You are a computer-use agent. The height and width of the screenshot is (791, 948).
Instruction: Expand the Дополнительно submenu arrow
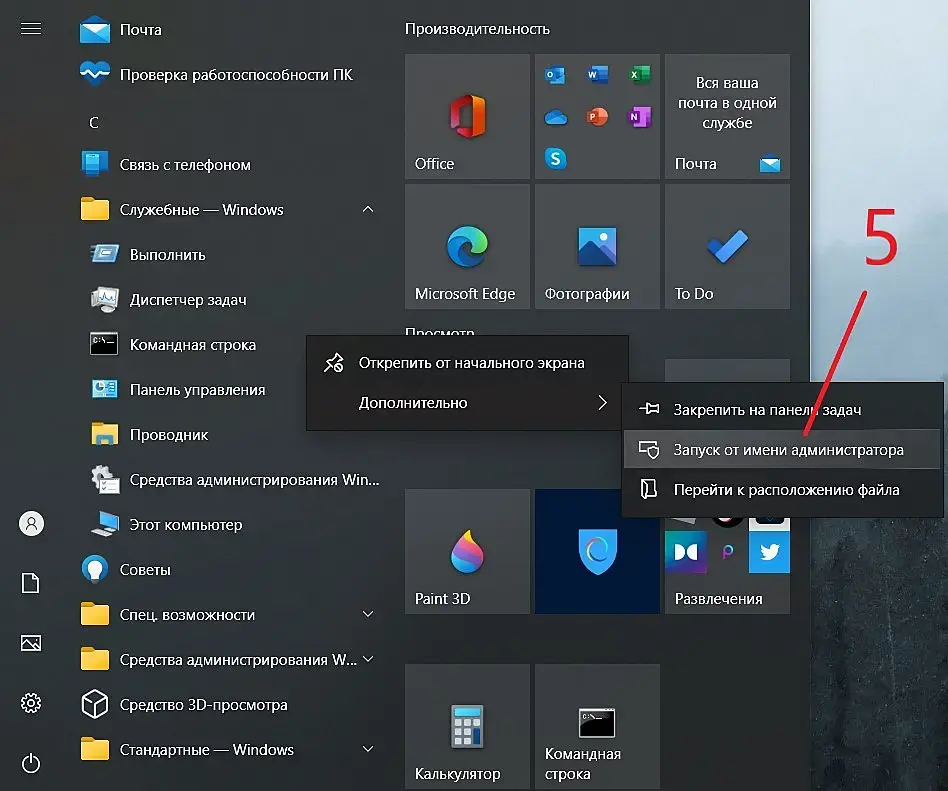point(602,403)
